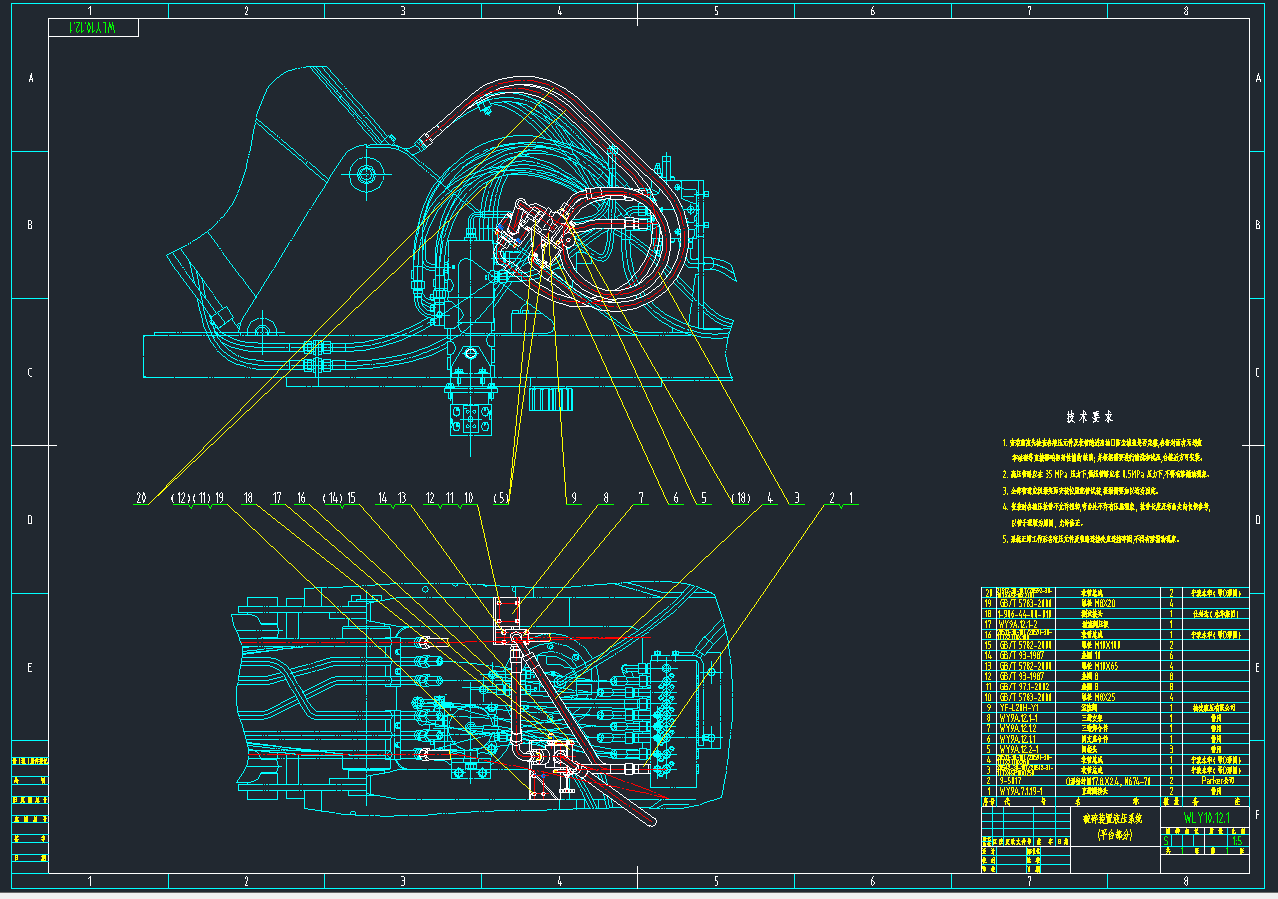The height and width of the screenshot is (899, 1278).
Task: Select the M8X25 bolt name in parts list row 10
Action: point(1098,697)
